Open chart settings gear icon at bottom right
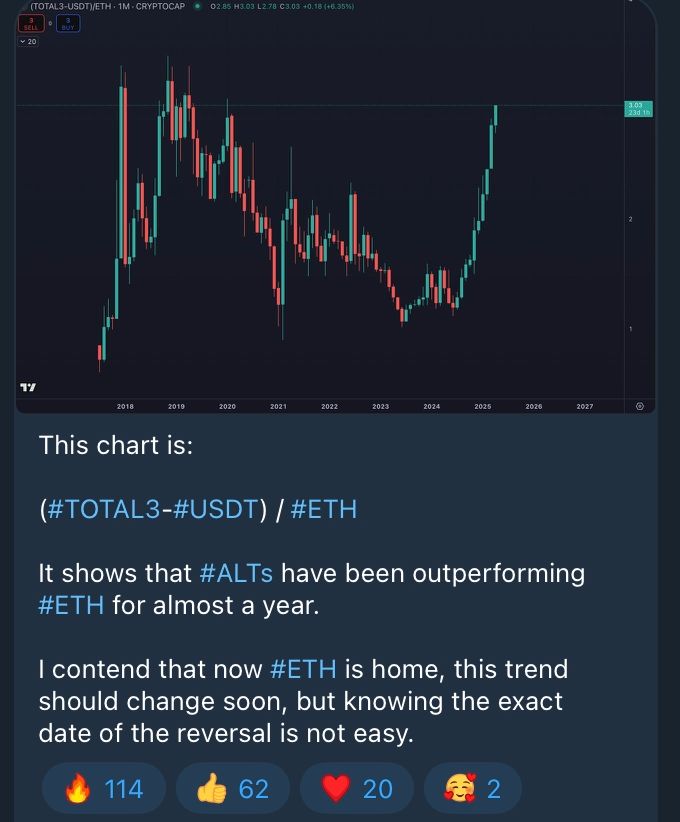The width and height of the screenshot is (680, 822). [640, 406]
